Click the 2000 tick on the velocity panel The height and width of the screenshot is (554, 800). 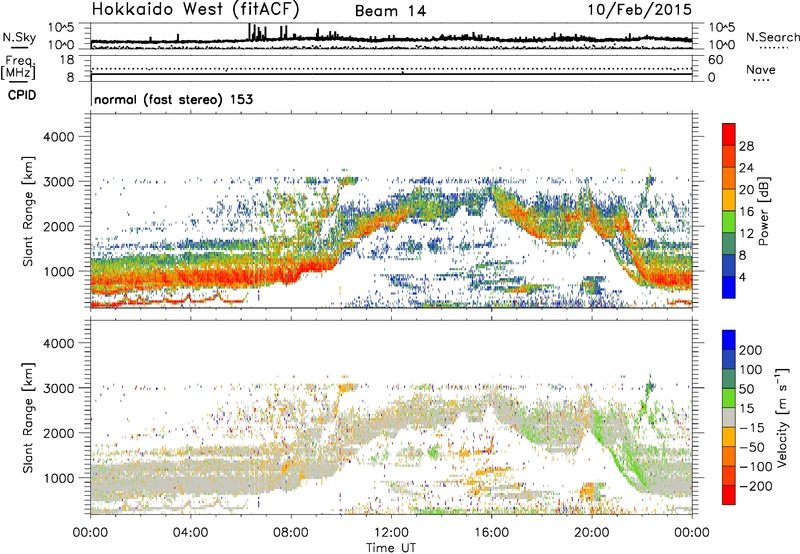pos(59,433)
